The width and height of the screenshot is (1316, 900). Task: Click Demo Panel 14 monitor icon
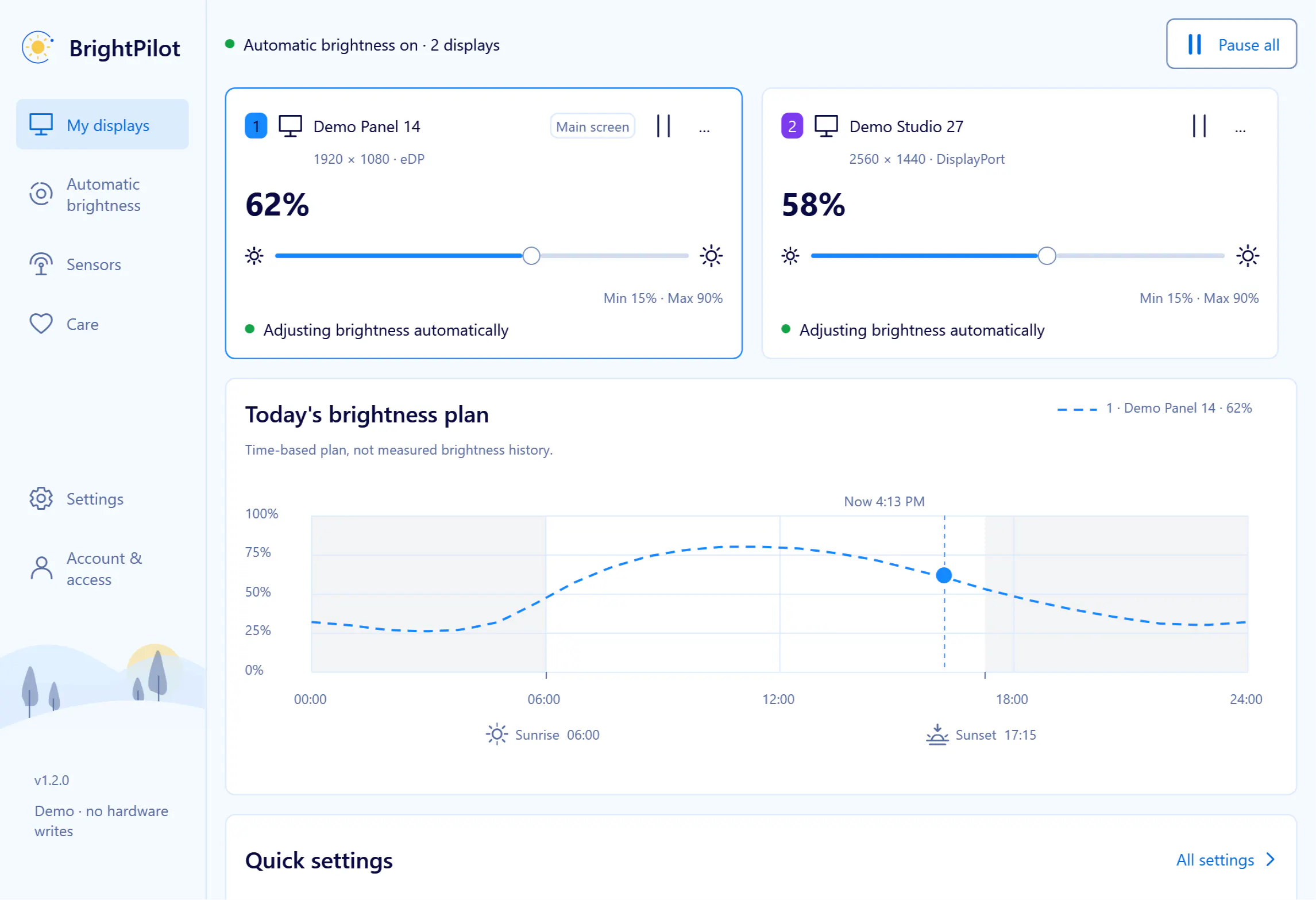click(x=290, y=126)
